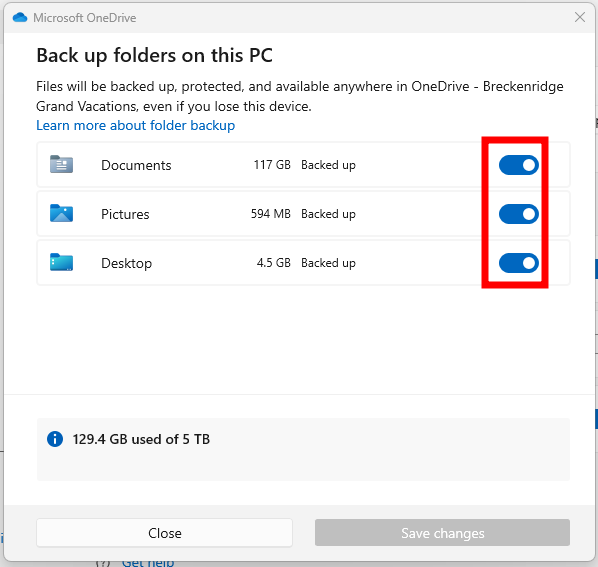Click the Desktop folder icon
The width and height of the screenshot is (598, 567).
(x=61, y=262)
